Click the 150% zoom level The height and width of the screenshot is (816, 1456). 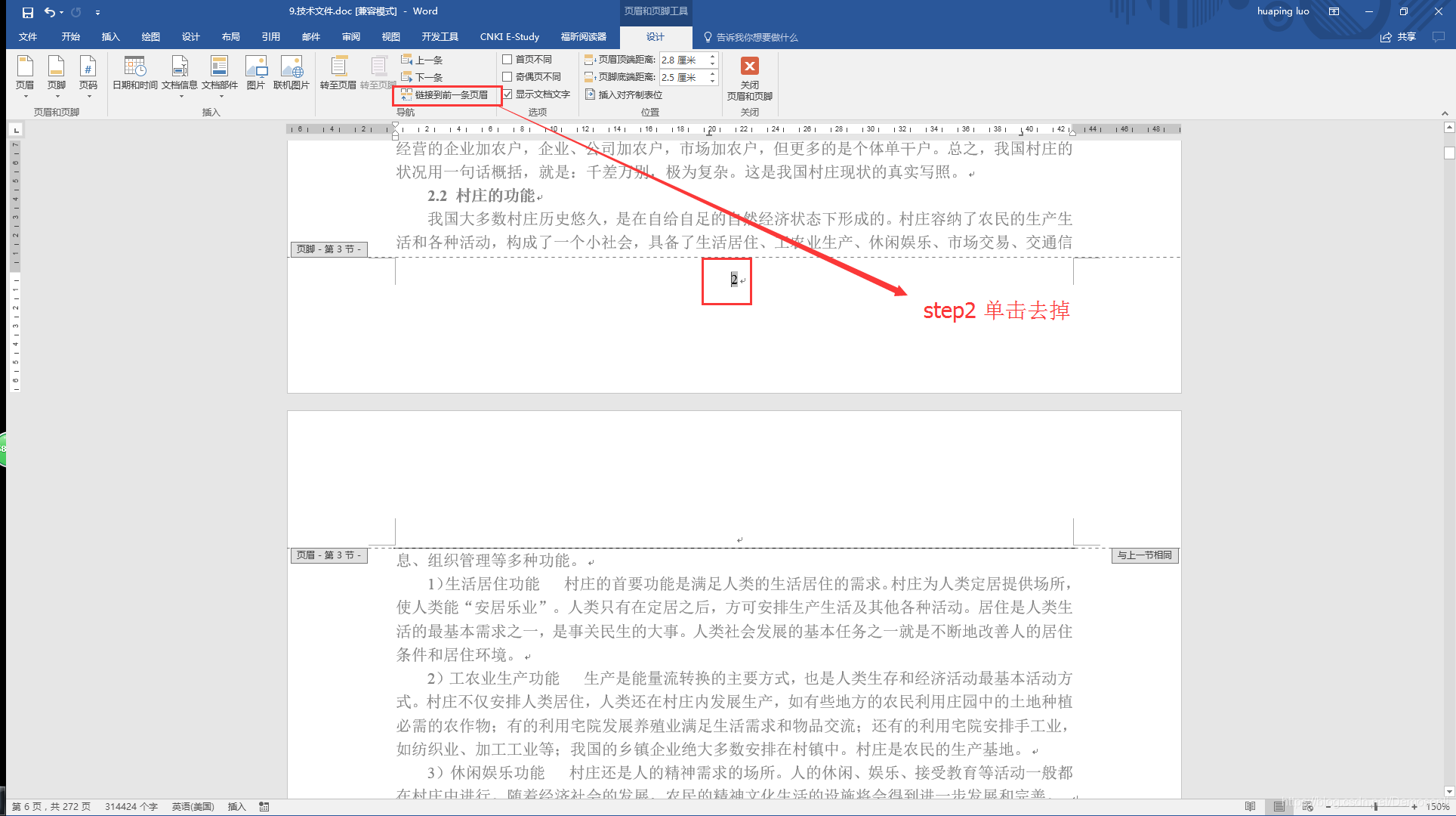tap(1437, 807)
